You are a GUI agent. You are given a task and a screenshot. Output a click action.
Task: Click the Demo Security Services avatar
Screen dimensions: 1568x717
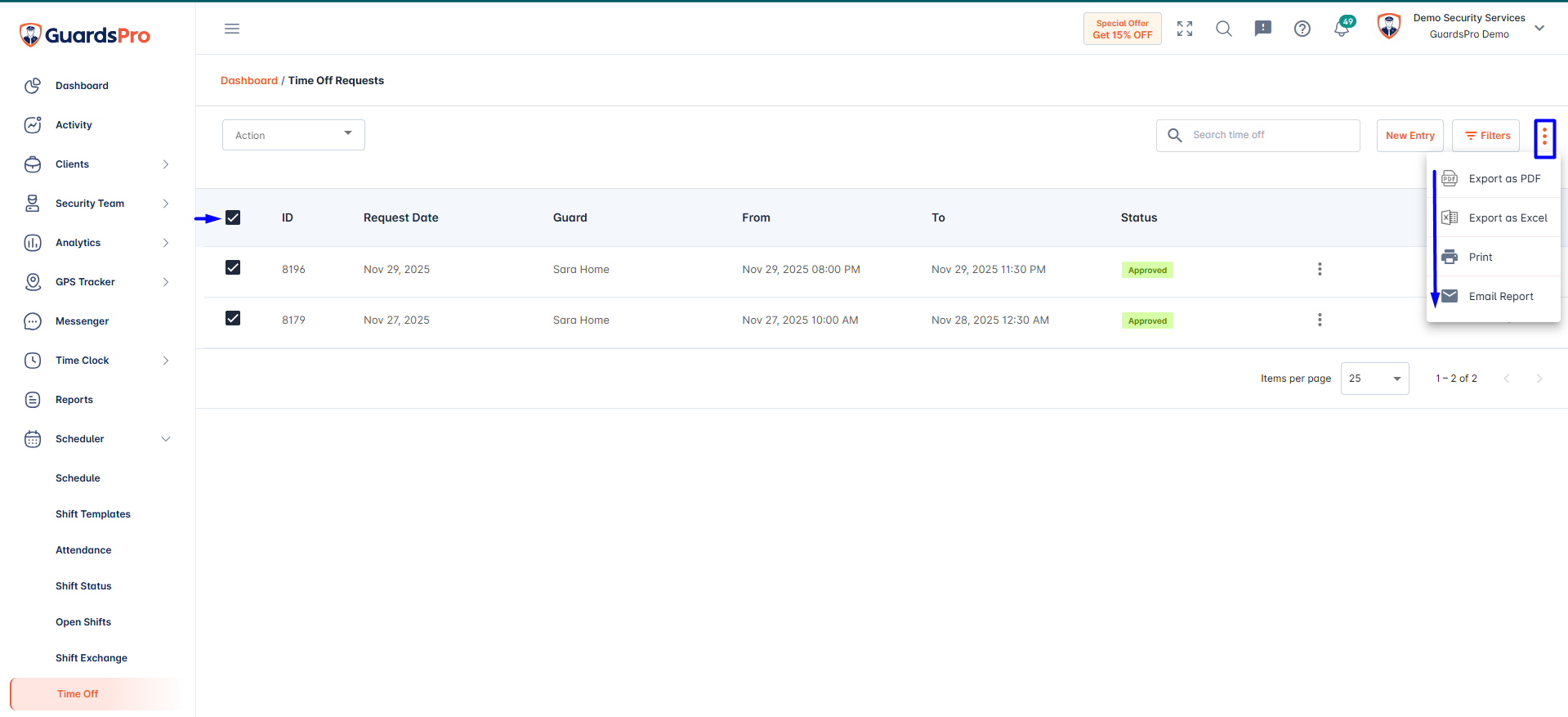point(1389,27)
